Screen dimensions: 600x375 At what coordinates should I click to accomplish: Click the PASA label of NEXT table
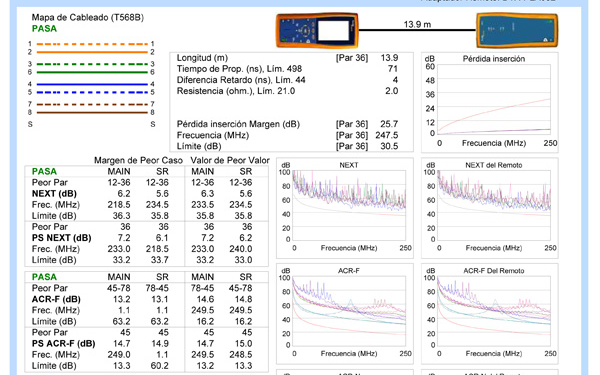44,171
